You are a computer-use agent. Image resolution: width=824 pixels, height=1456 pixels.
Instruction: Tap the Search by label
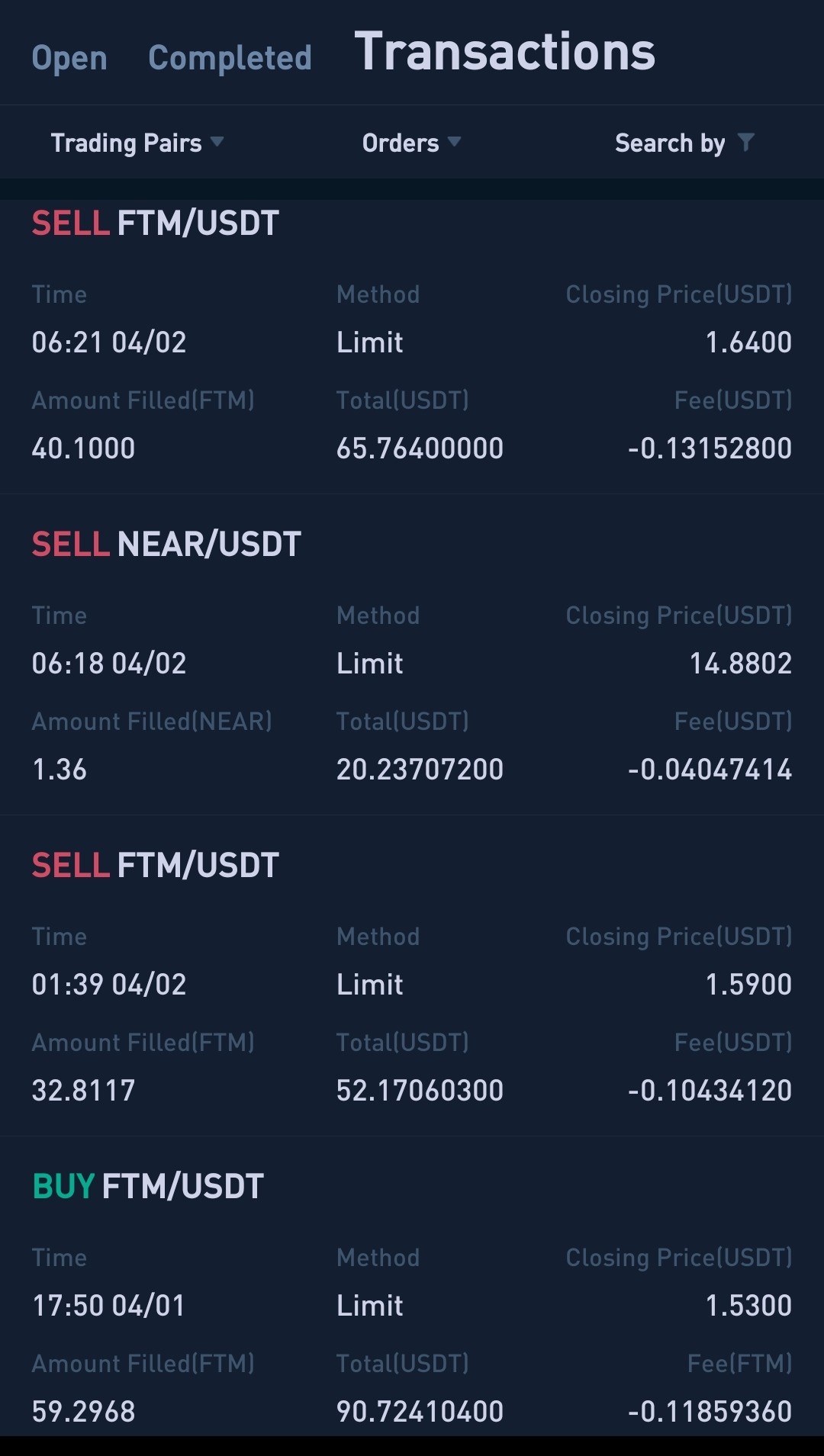[670, 143]
